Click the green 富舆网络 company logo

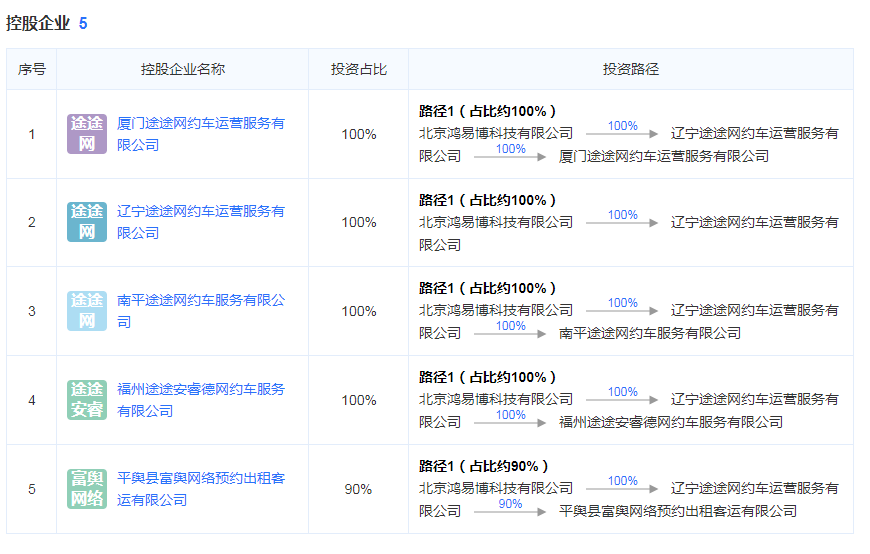click(x=87, y=489)
